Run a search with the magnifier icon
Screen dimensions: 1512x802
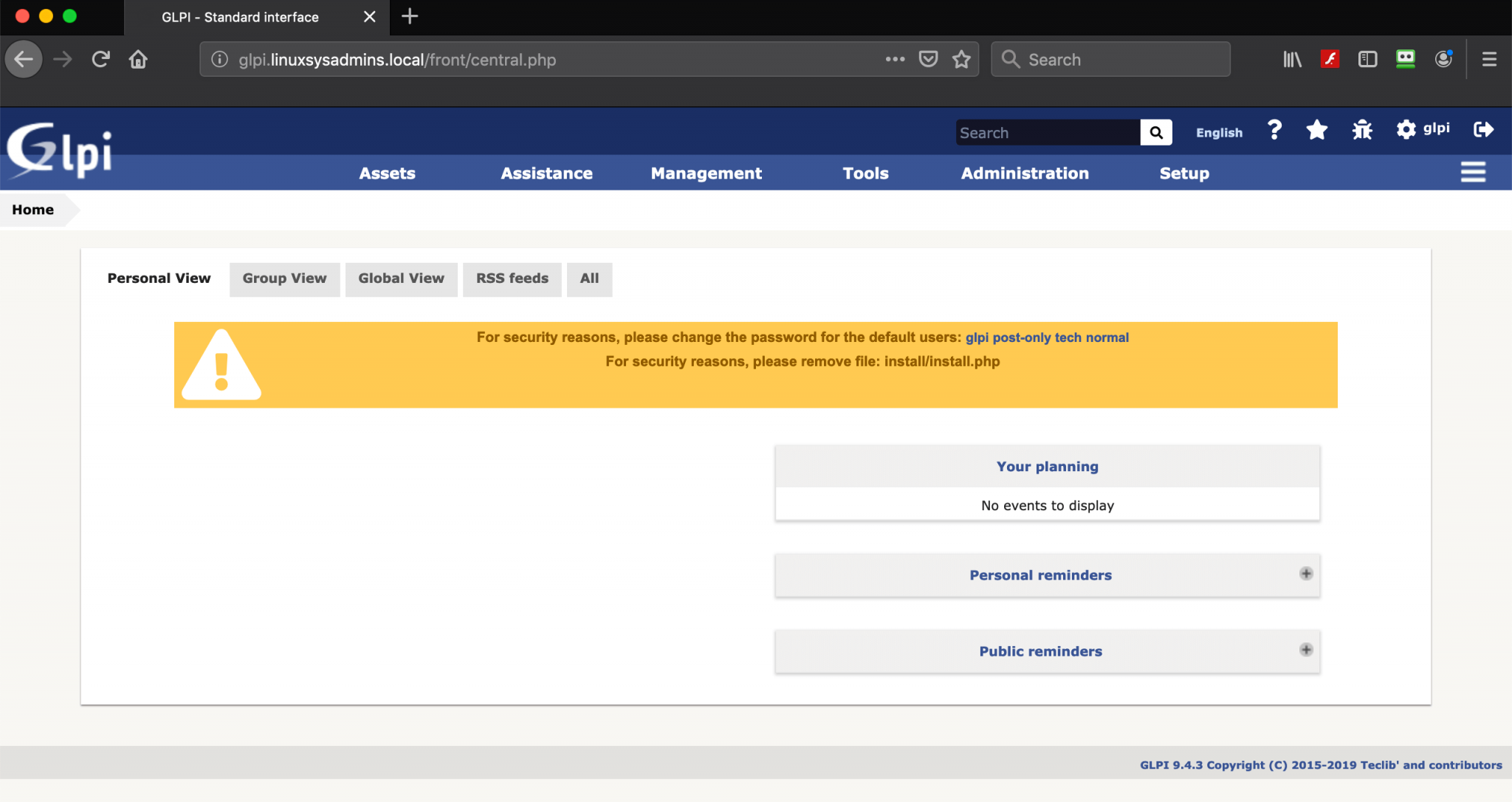point(1155,132)
